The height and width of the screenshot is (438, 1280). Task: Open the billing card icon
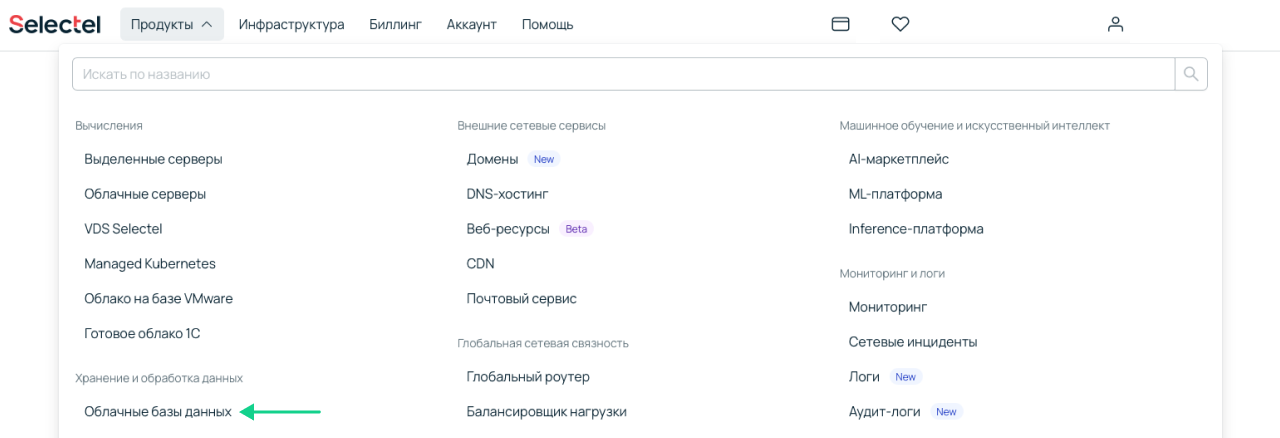840,24
